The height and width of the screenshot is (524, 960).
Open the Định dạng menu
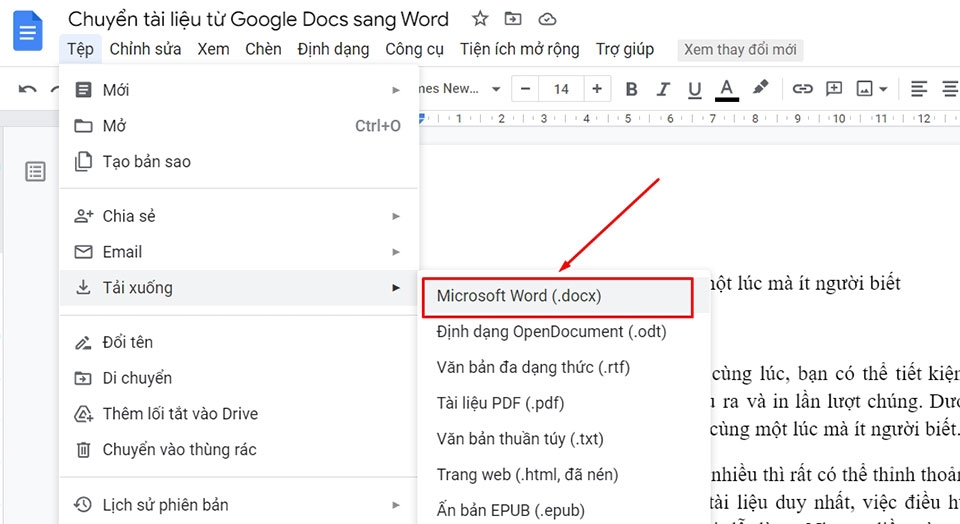click(333, 49)
